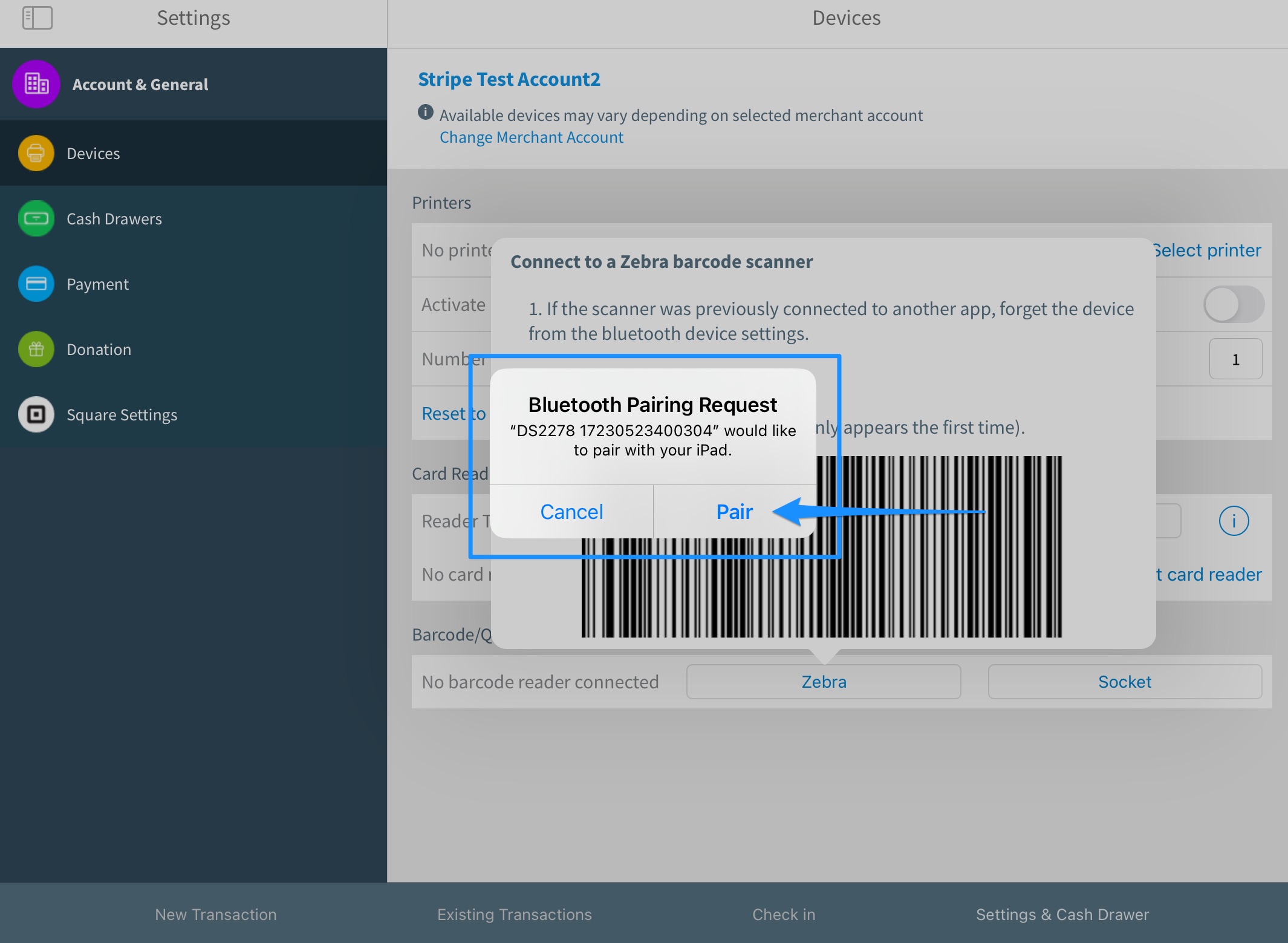The width and height of the screenshot is (1288, 943).
Task: Click the number of printers field showing 1
Action: click(1235, 359)
